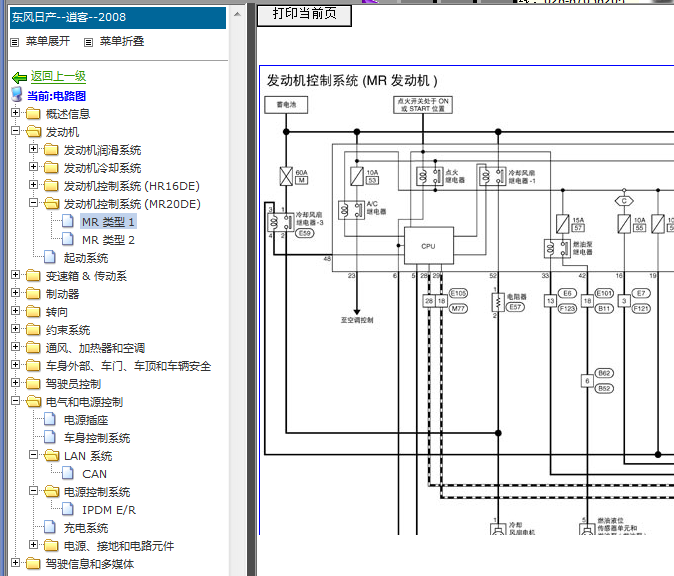
Task: Expand the 变速箱 & 传动系 node
Action: pos(15,275)
